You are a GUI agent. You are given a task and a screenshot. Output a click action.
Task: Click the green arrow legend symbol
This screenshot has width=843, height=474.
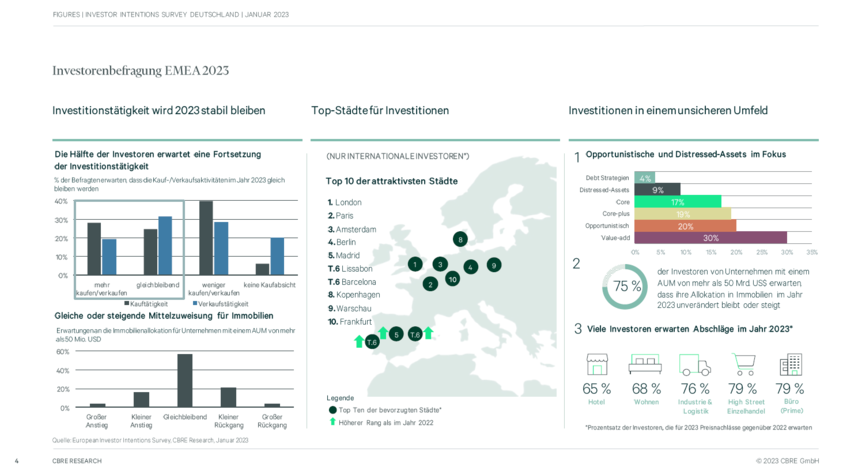[333, 422]
